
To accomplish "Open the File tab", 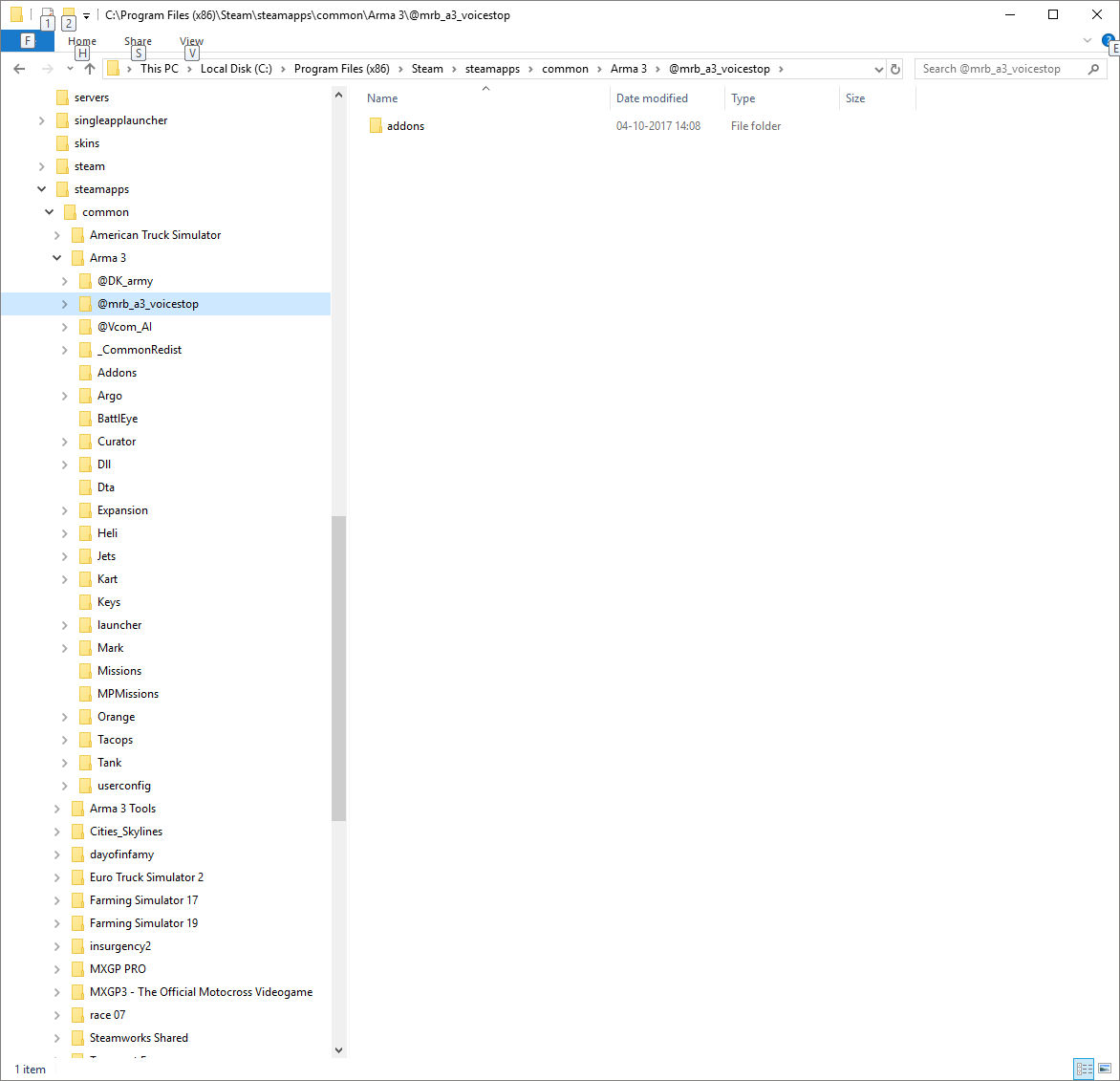I will (x=27, y=41).
